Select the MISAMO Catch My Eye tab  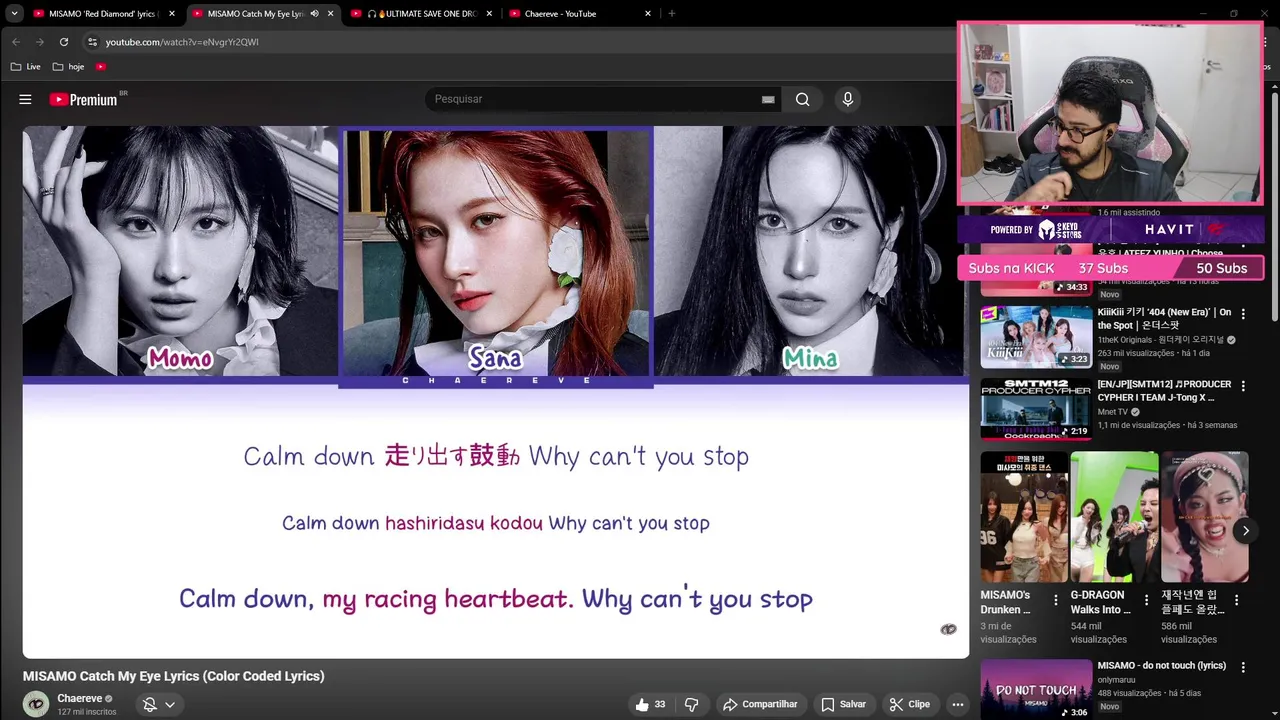point(263,13)
